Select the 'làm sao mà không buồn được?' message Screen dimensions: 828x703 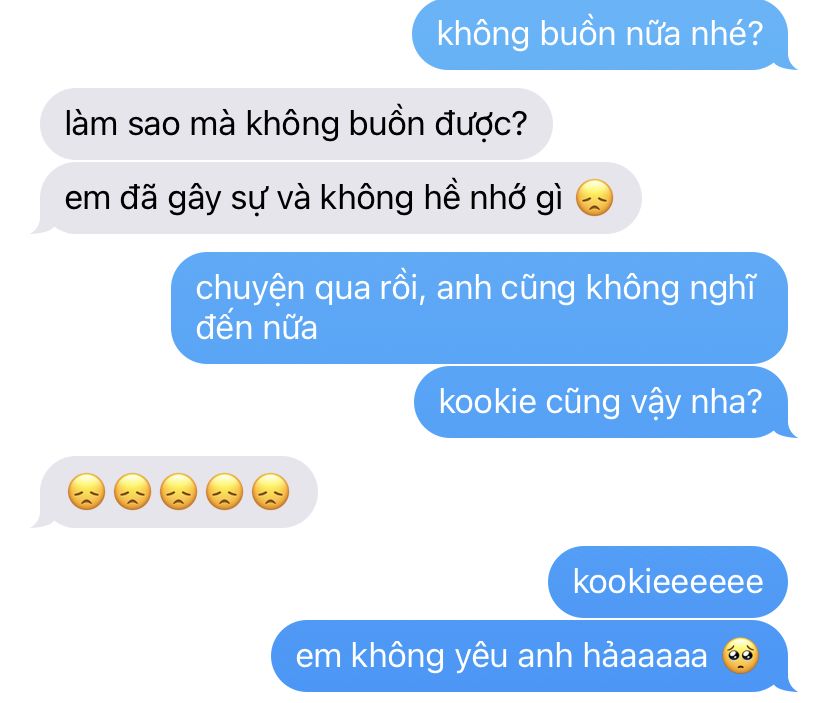(296, 124)
